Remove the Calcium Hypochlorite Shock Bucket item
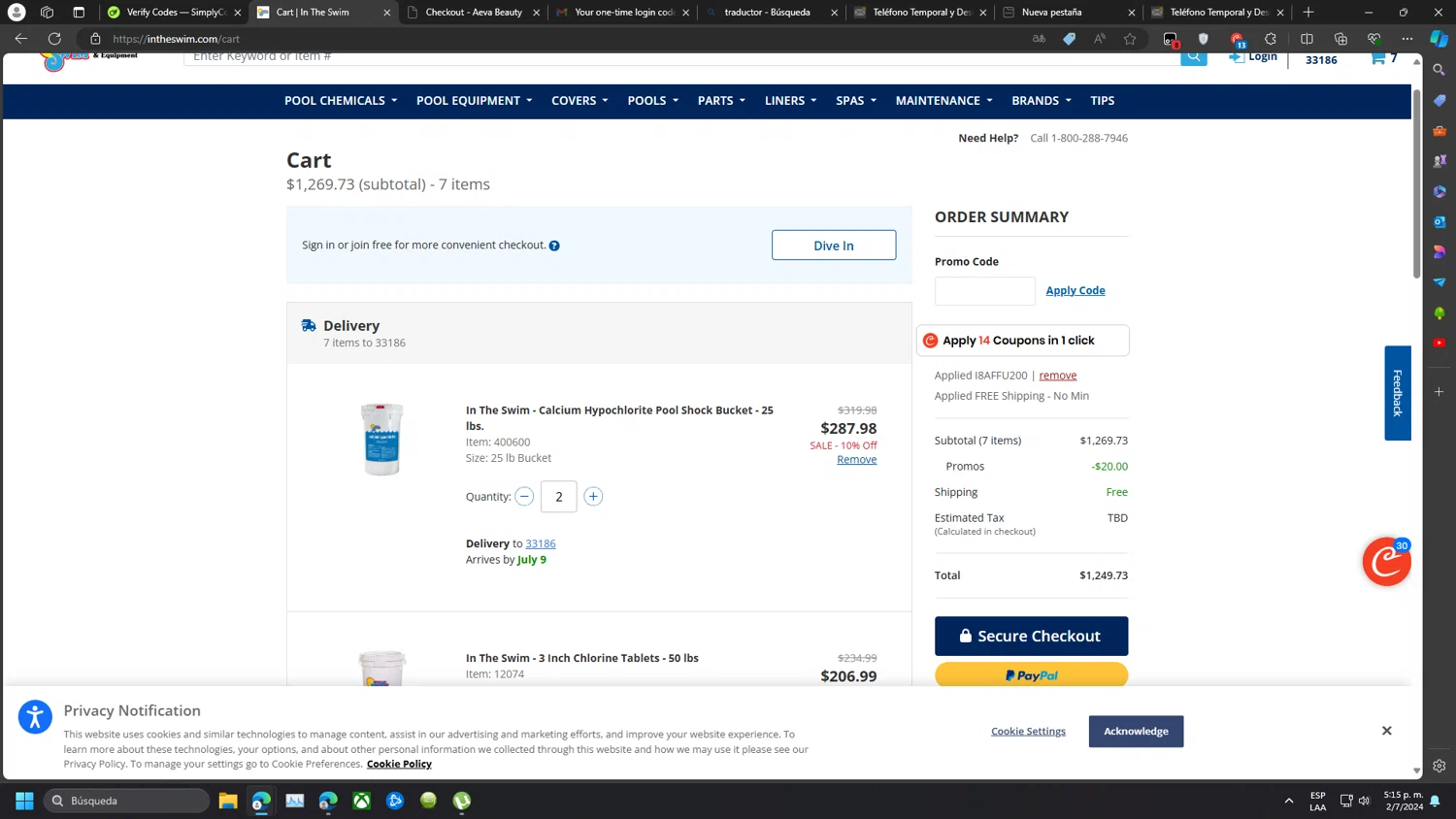This screenshot has height=819, width=1456. (x=856, y=460)
